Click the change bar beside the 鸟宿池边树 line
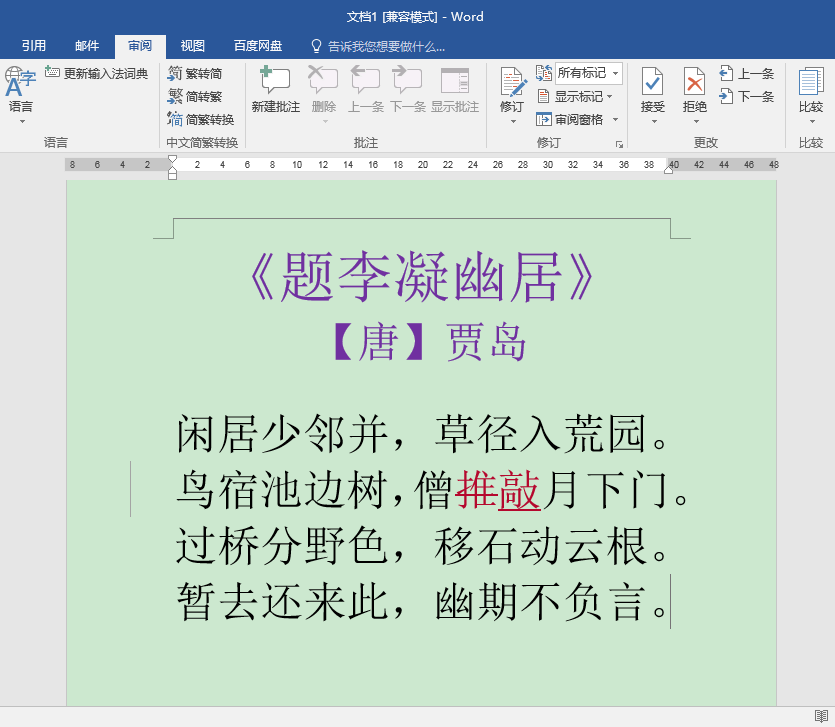The width and height of the screenshot is (835, 727). point(130,489)
